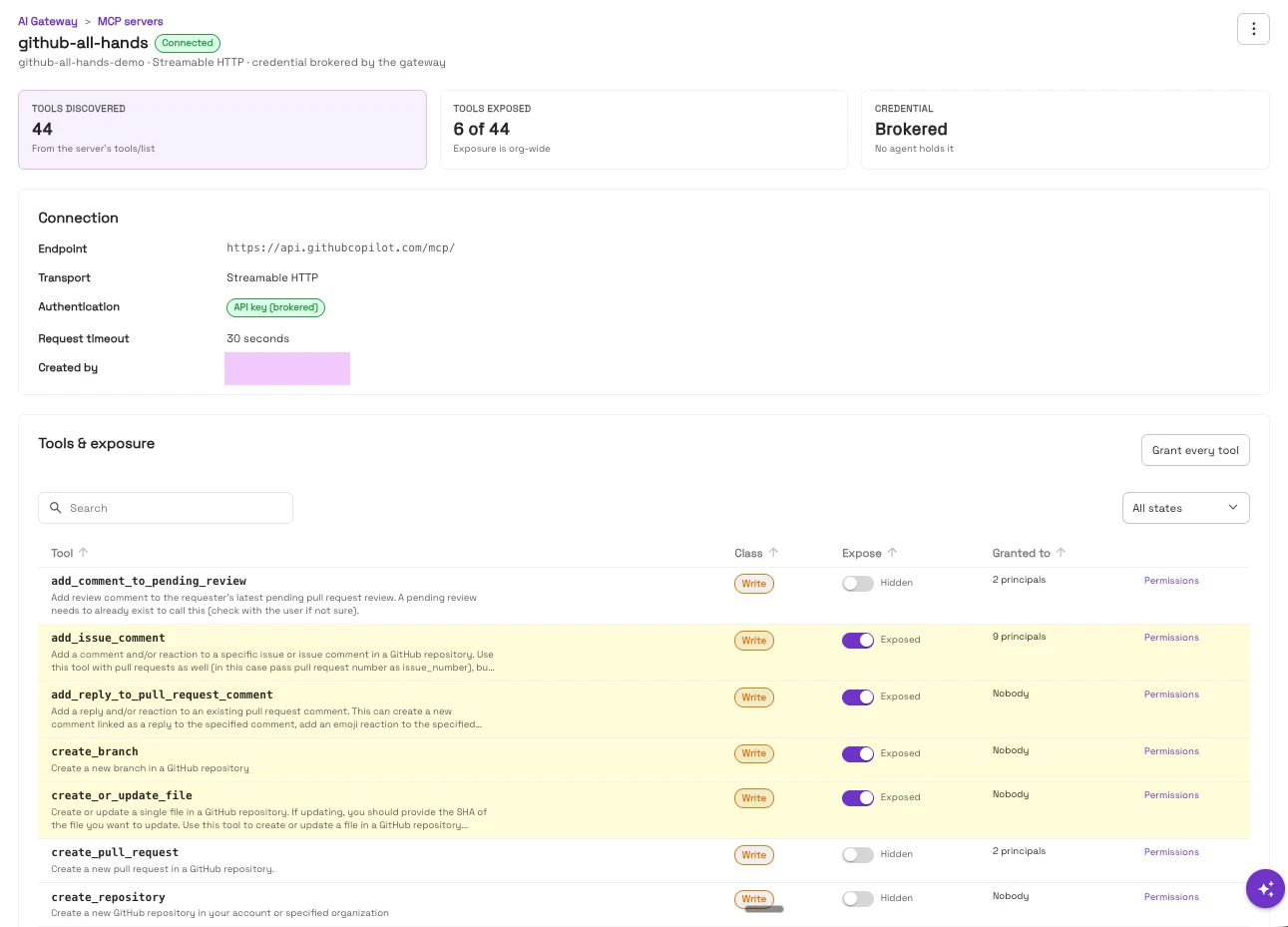The width and height of the screenshot is (1288, 927).
Task: Click the Write badge for add_comment_to_pending_review
Action: 754,584
